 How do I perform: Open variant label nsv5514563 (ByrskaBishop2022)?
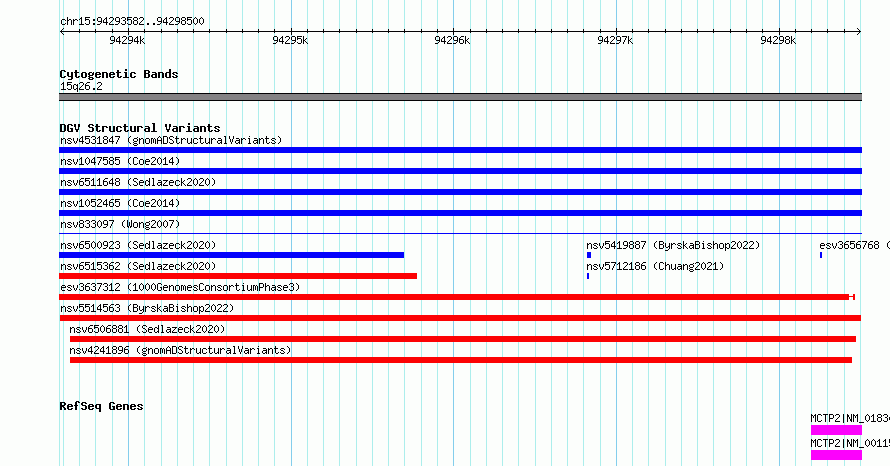(147, 308)
